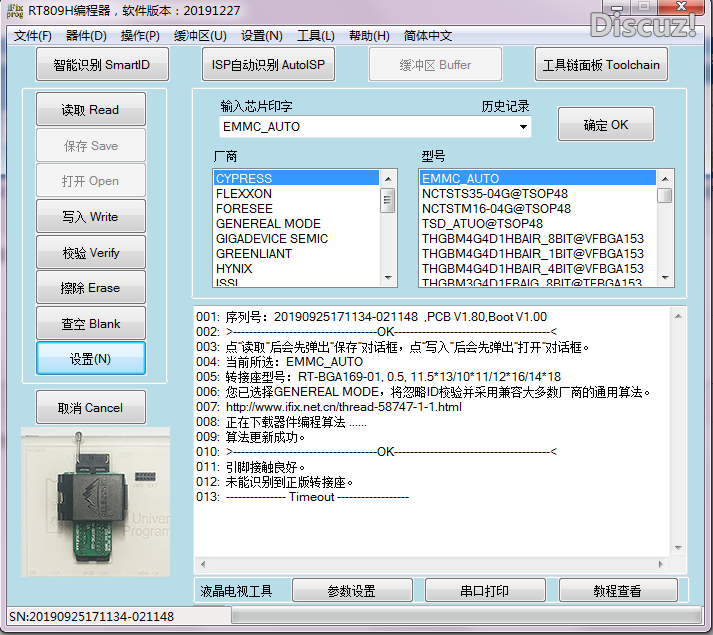This screenshot has height=635, width=713.
Task: Open the 设置(N) menu in menu bar
Action: pos(261,35)
